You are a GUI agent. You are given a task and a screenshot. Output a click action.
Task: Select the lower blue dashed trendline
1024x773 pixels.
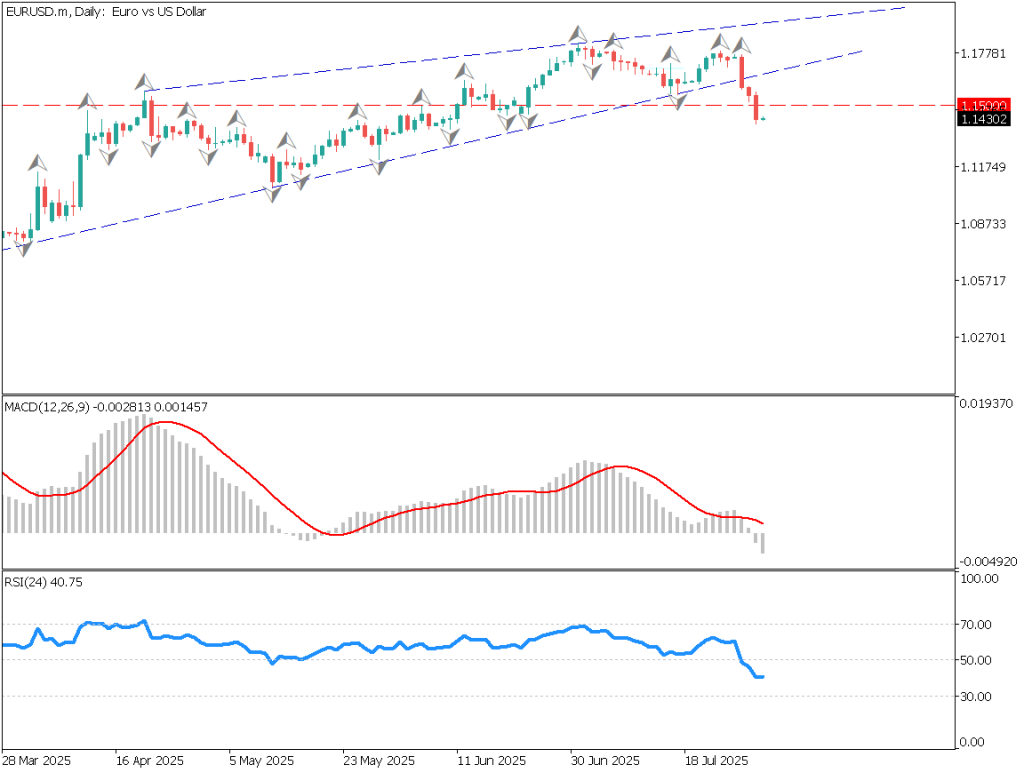point(400,151)
